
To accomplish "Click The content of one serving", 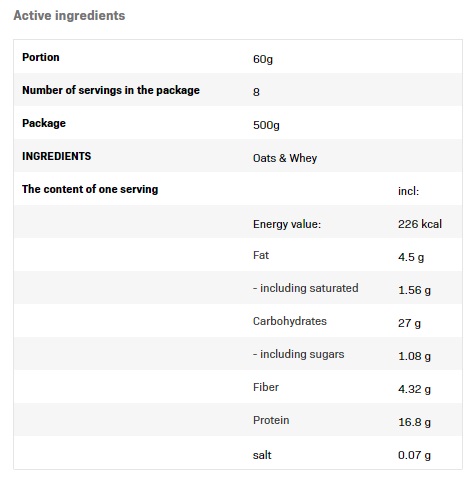I will click(90, 189).
